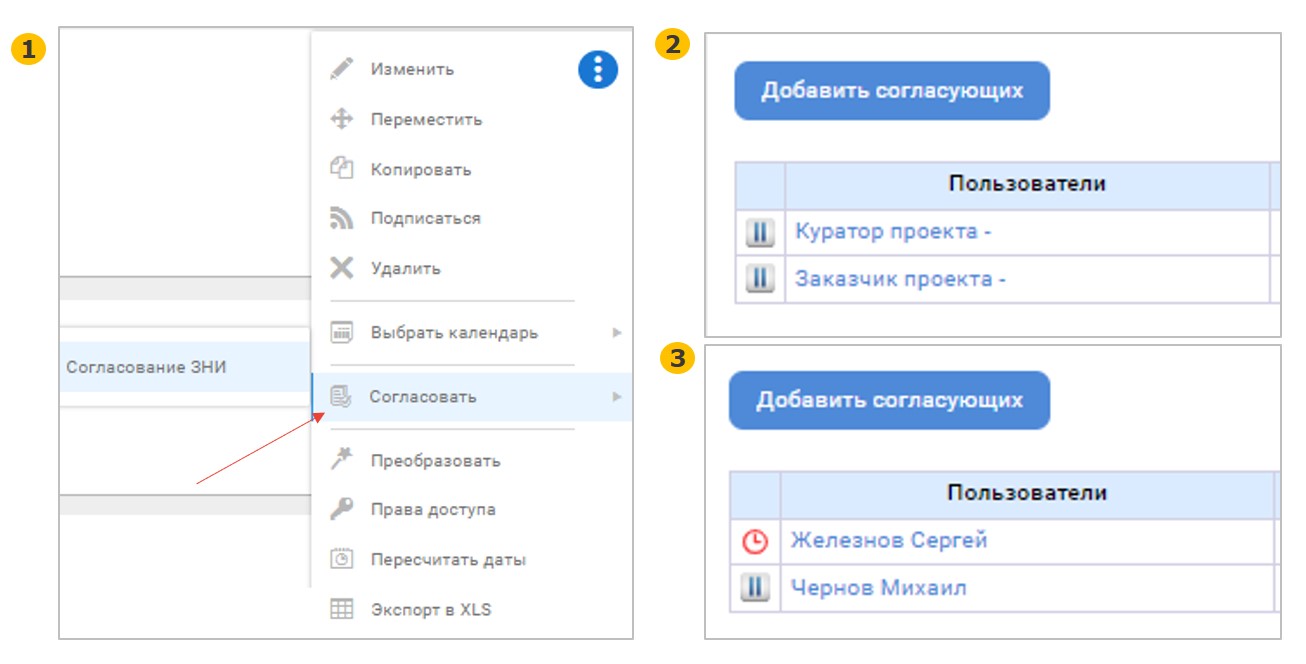Select the Согласование ЗНИ submenu item
The width and height of the screenshot is (1306, 664).
(x=147, y=367)
